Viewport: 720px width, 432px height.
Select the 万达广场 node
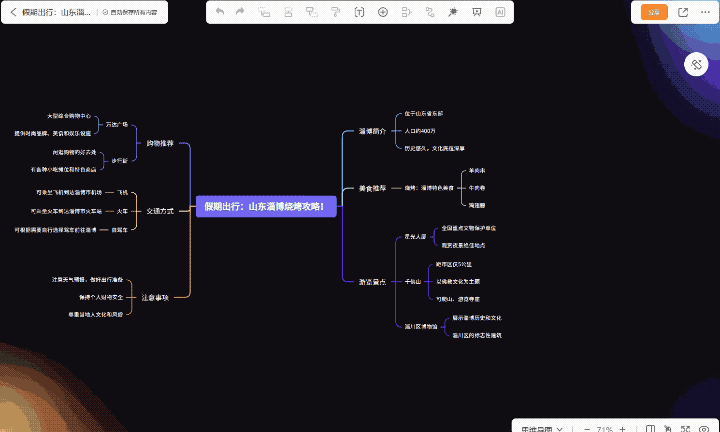click(x=117, y=124)
